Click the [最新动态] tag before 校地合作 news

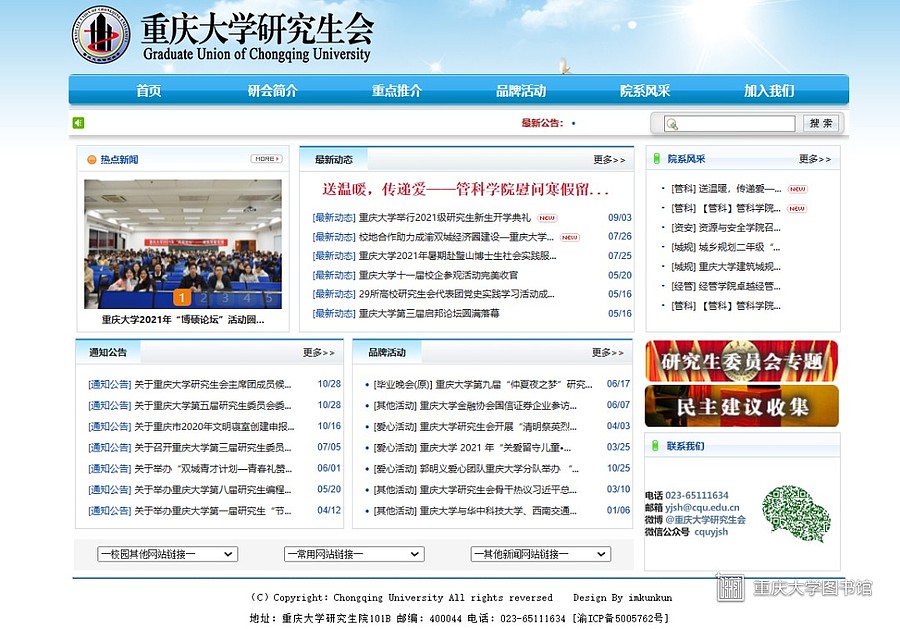pos(334,237)
